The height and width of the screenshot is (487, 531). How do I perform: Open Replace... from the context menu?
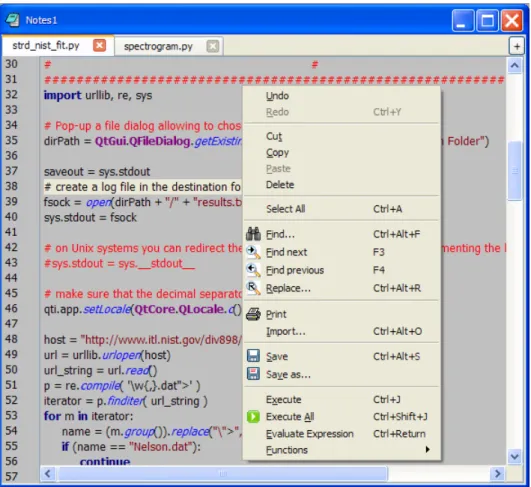pyautogui.click(x=342, y=288)
